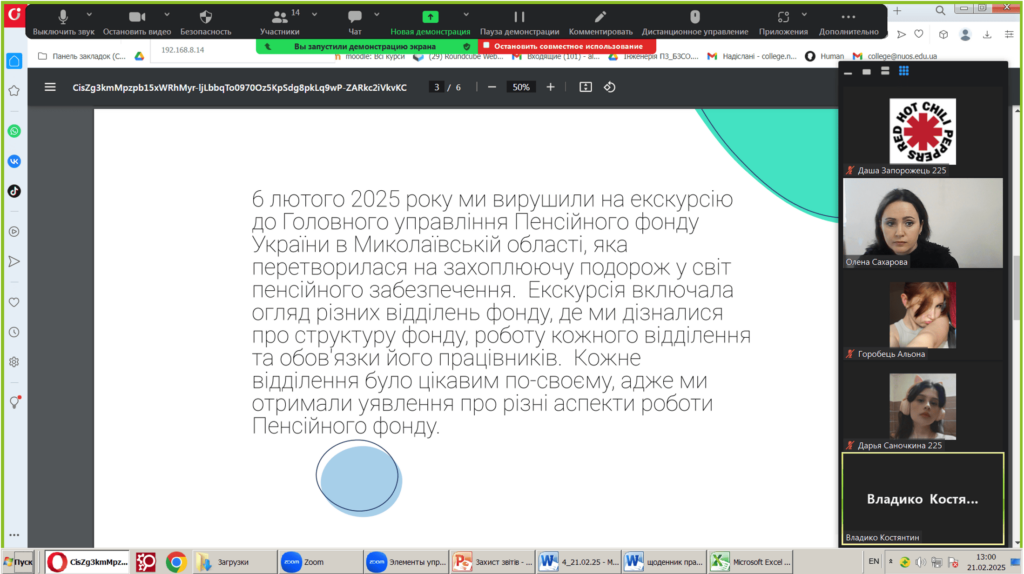Expand video options arrow beside camera
Screen dimensions: 1024x574
point(167,14)
